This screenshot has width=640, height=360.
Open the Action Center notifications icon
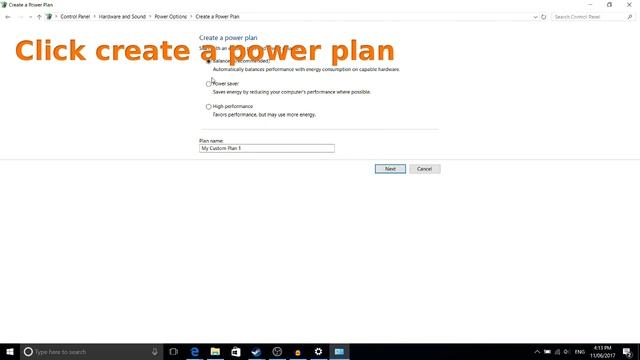627,352
